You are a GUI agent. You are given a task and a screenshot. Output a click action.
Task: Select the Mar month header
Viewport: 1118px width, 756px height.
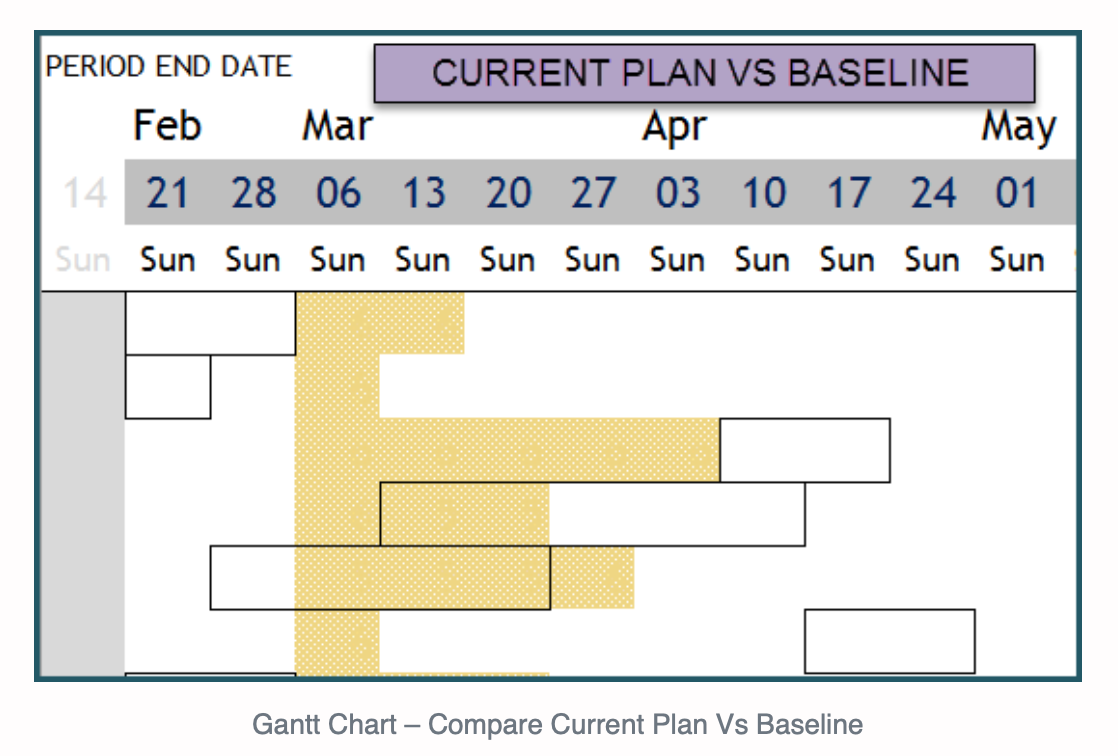click(x=337, y=126)
